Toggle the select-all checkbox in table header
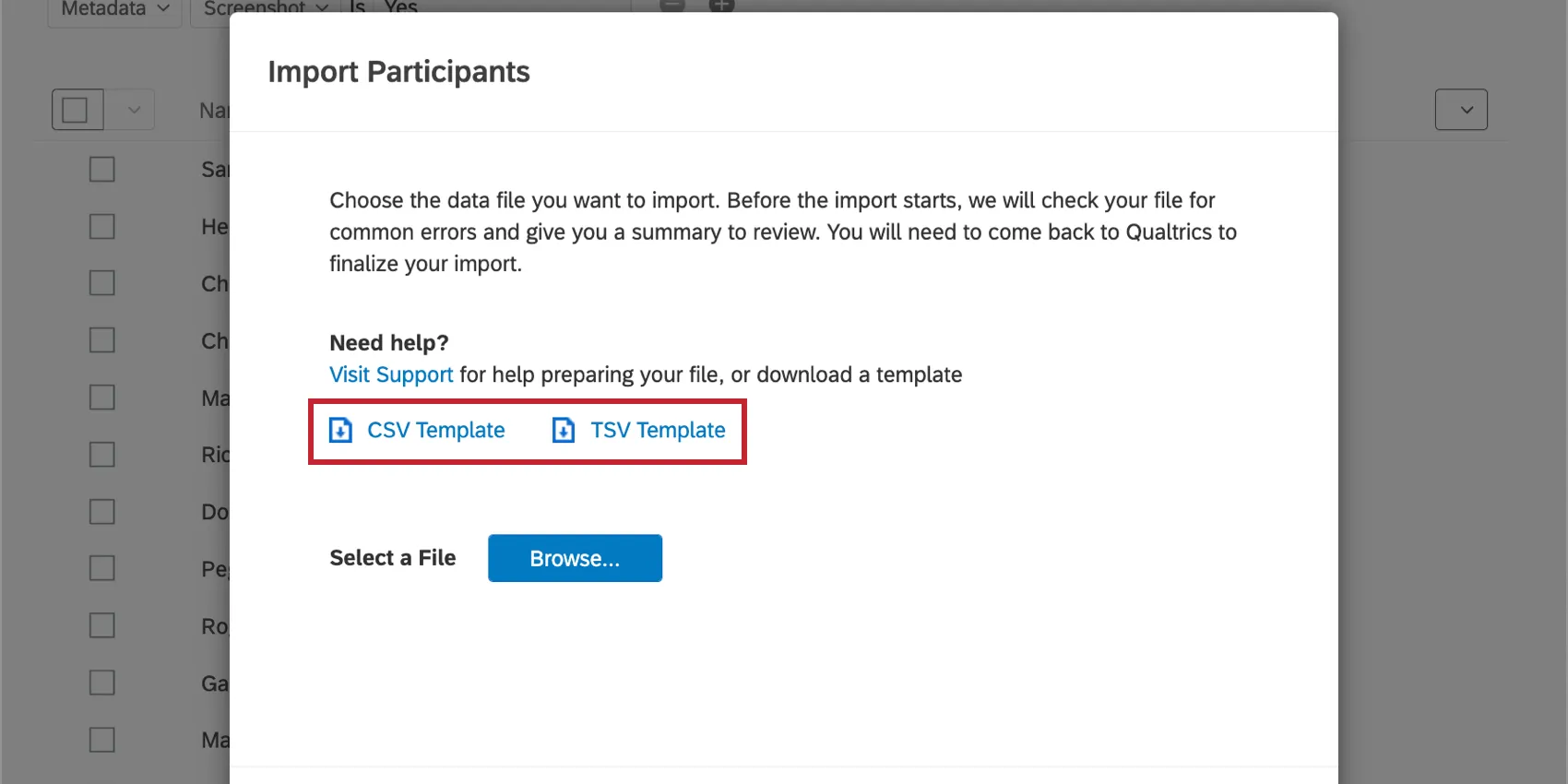 coord(76,110)
